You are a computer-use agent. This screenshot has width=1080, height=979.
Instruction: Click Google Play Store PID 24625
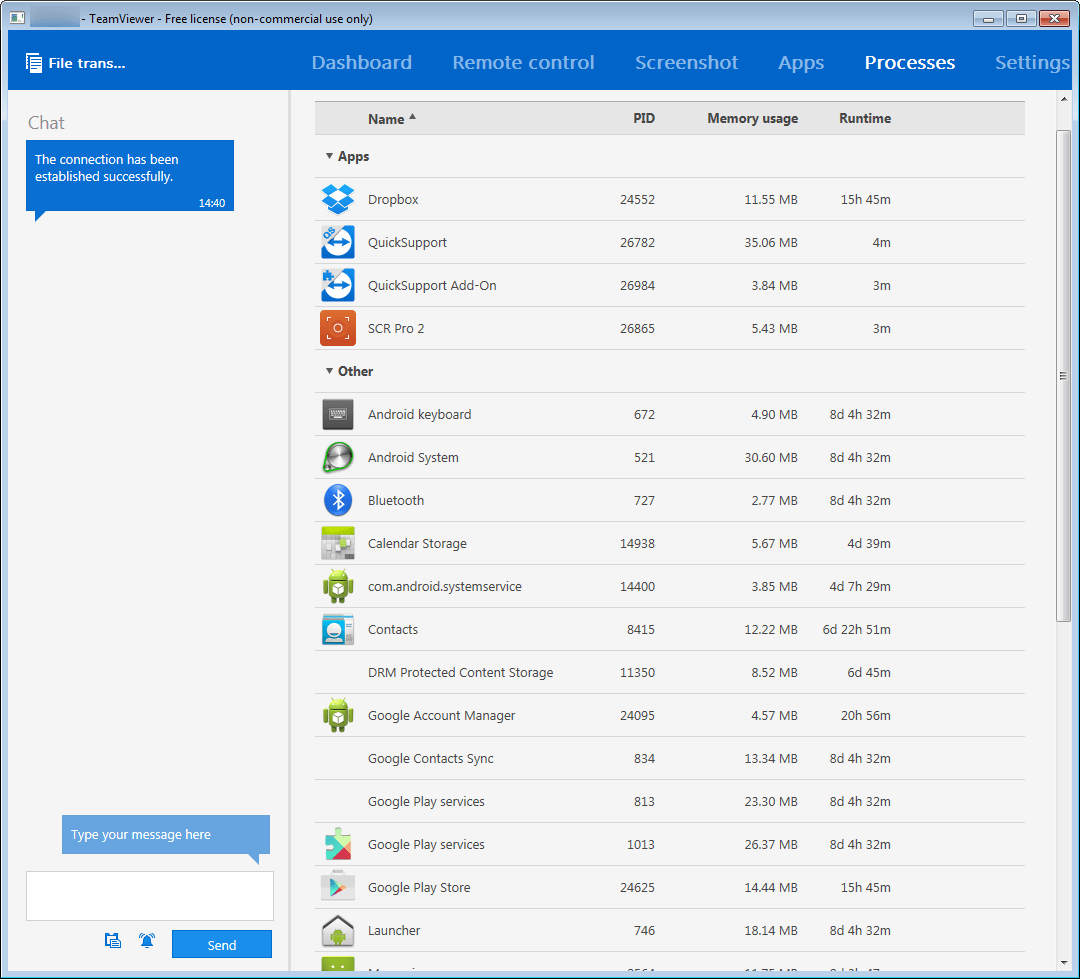[x=637, y=887]
